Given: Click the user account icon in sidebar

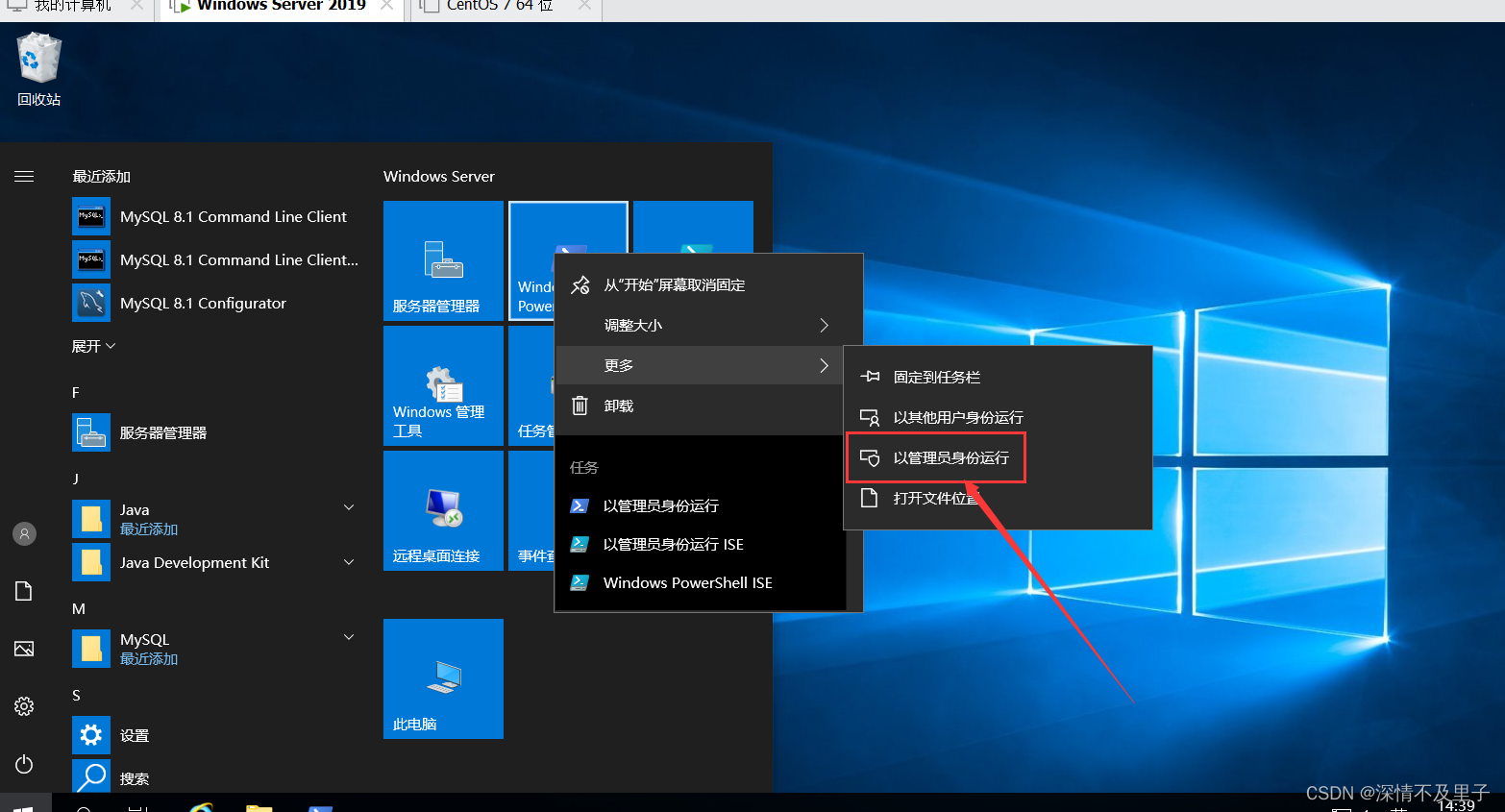Looking at the screenshot, I should coord(24,533).
